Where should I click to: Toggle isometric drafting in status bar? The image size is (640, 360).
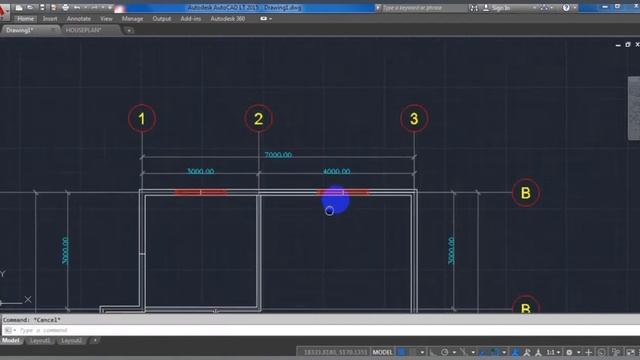pyautogui.click(x=463, y=352)
